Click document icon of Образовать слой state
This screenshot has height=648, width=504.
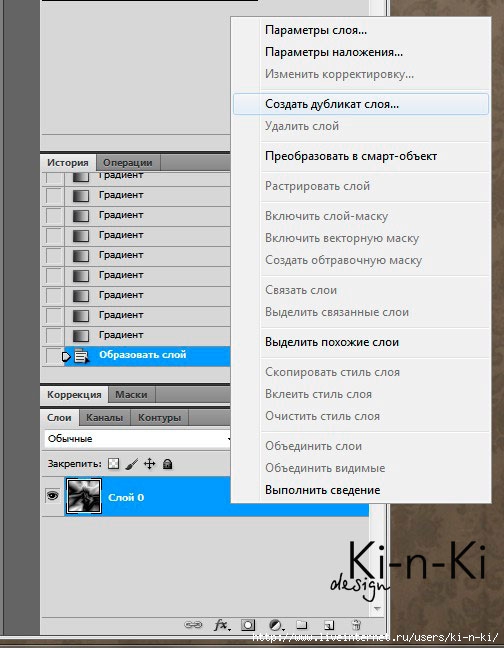pos(81,356)
